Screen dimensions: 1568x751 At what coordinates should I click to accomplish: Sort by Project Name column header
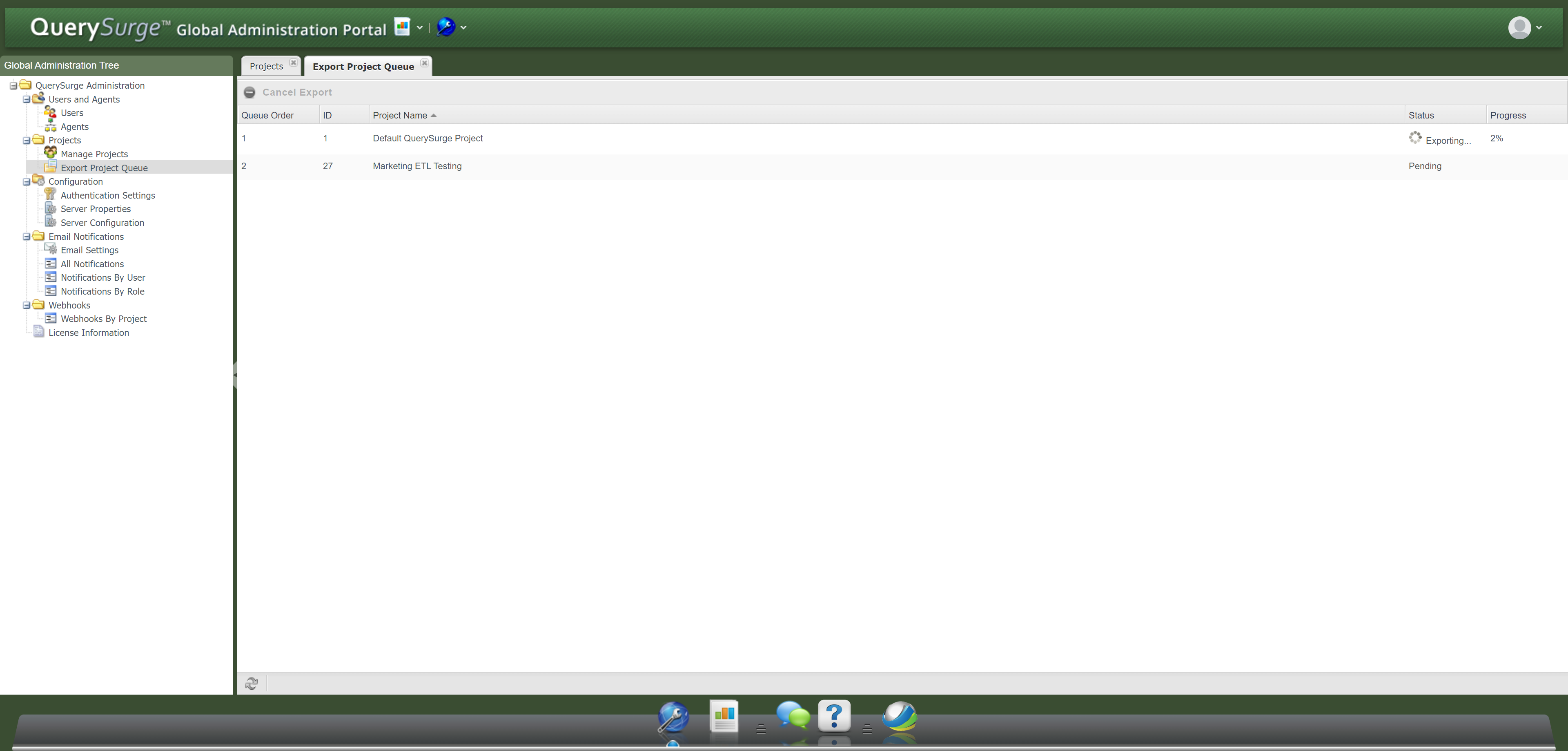point(400,115)
